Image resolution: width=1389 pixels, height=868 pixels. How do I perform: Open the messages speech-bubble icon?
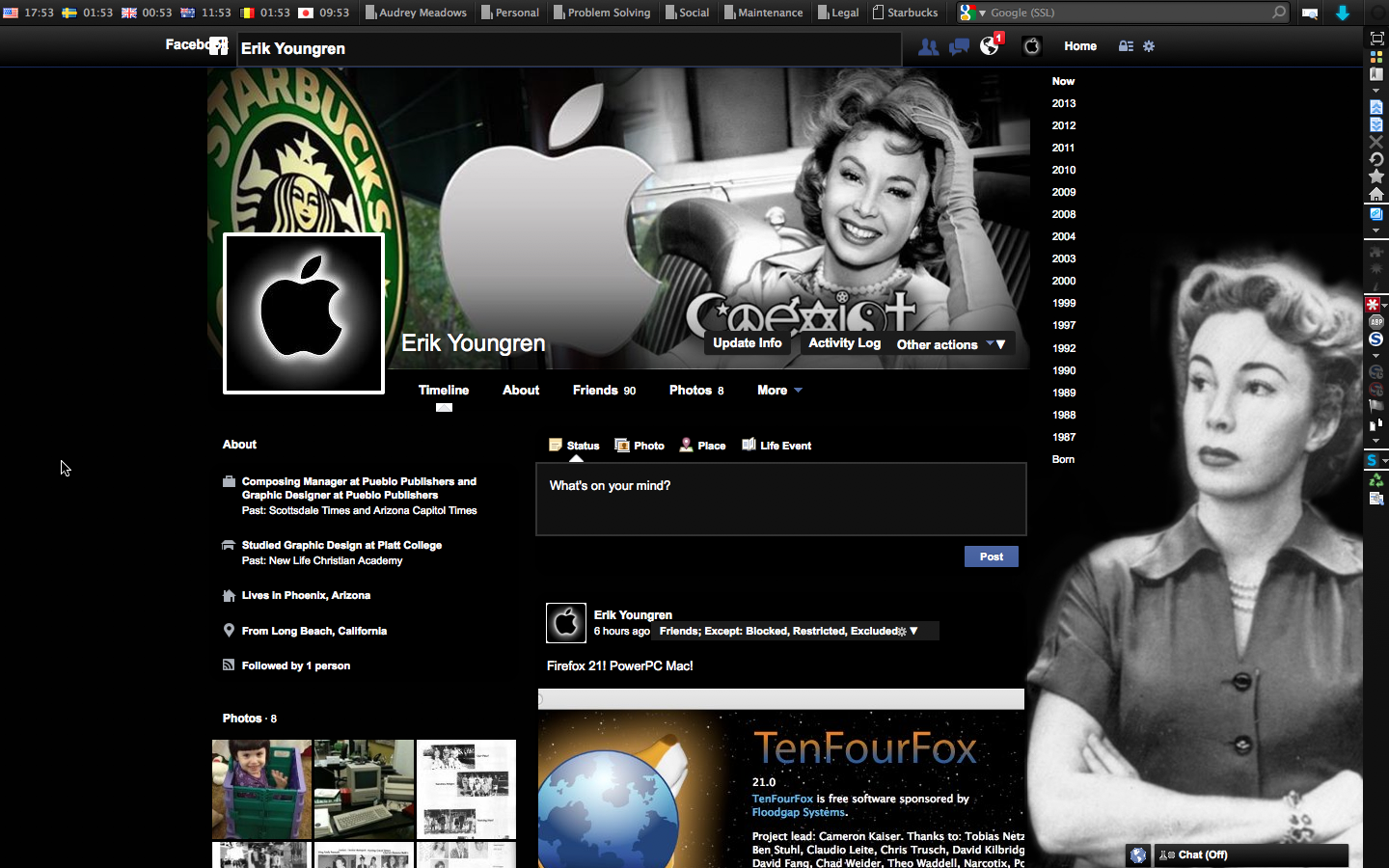pos(959,46)
